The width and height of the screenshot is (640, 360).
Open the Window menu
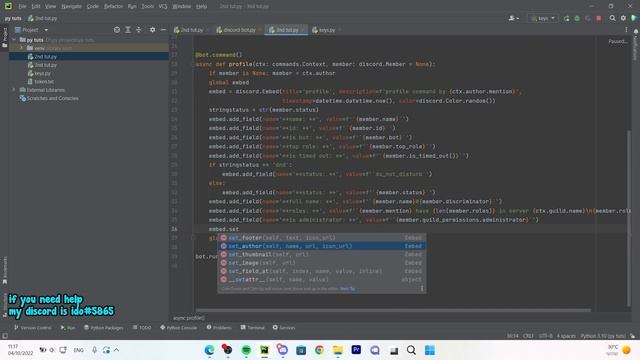coord(182,6)
